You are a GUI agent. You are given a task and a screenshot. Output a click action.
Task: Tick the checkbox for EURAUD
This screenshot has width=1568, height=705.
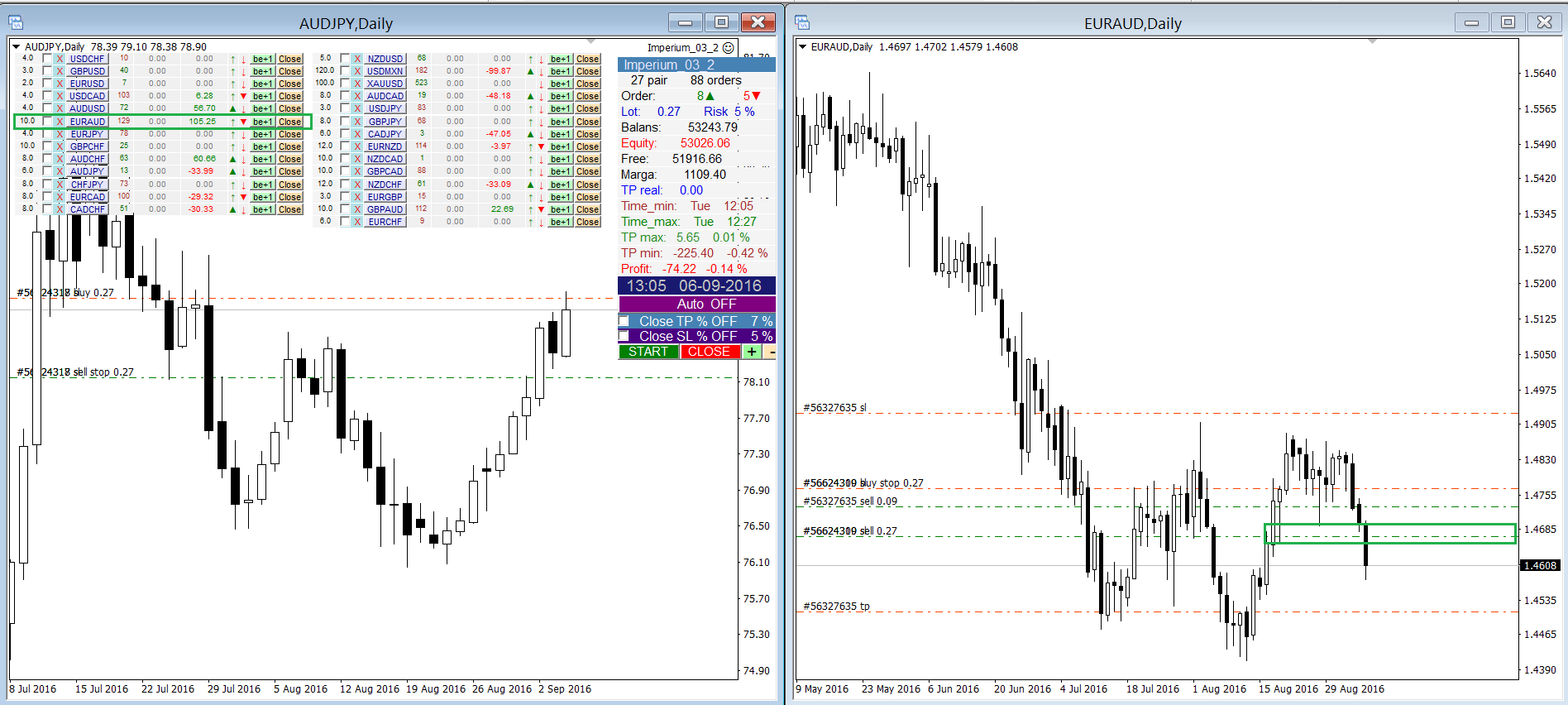(x=47, y=122)
